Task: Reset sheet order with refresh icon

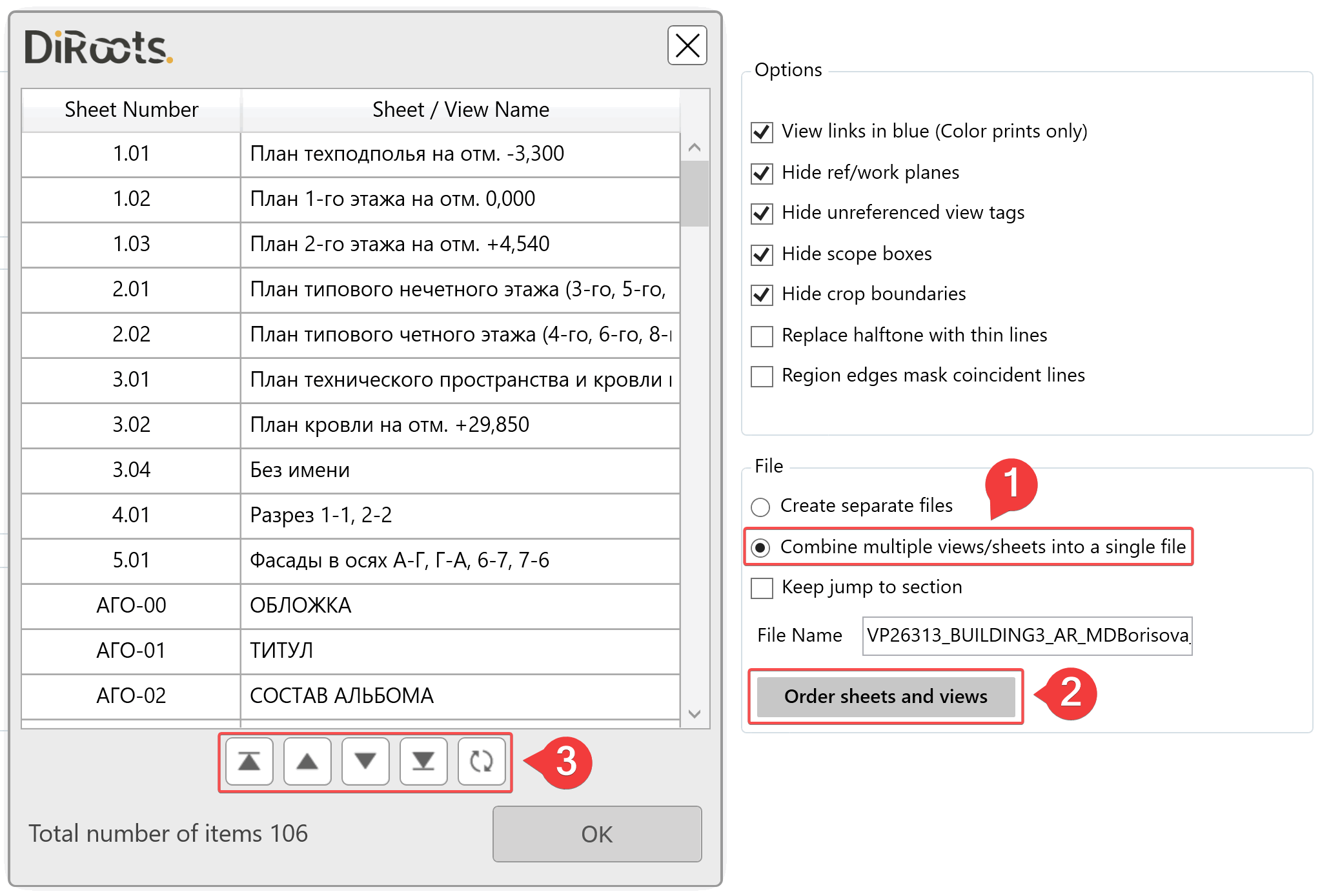Action: (482, 762)
